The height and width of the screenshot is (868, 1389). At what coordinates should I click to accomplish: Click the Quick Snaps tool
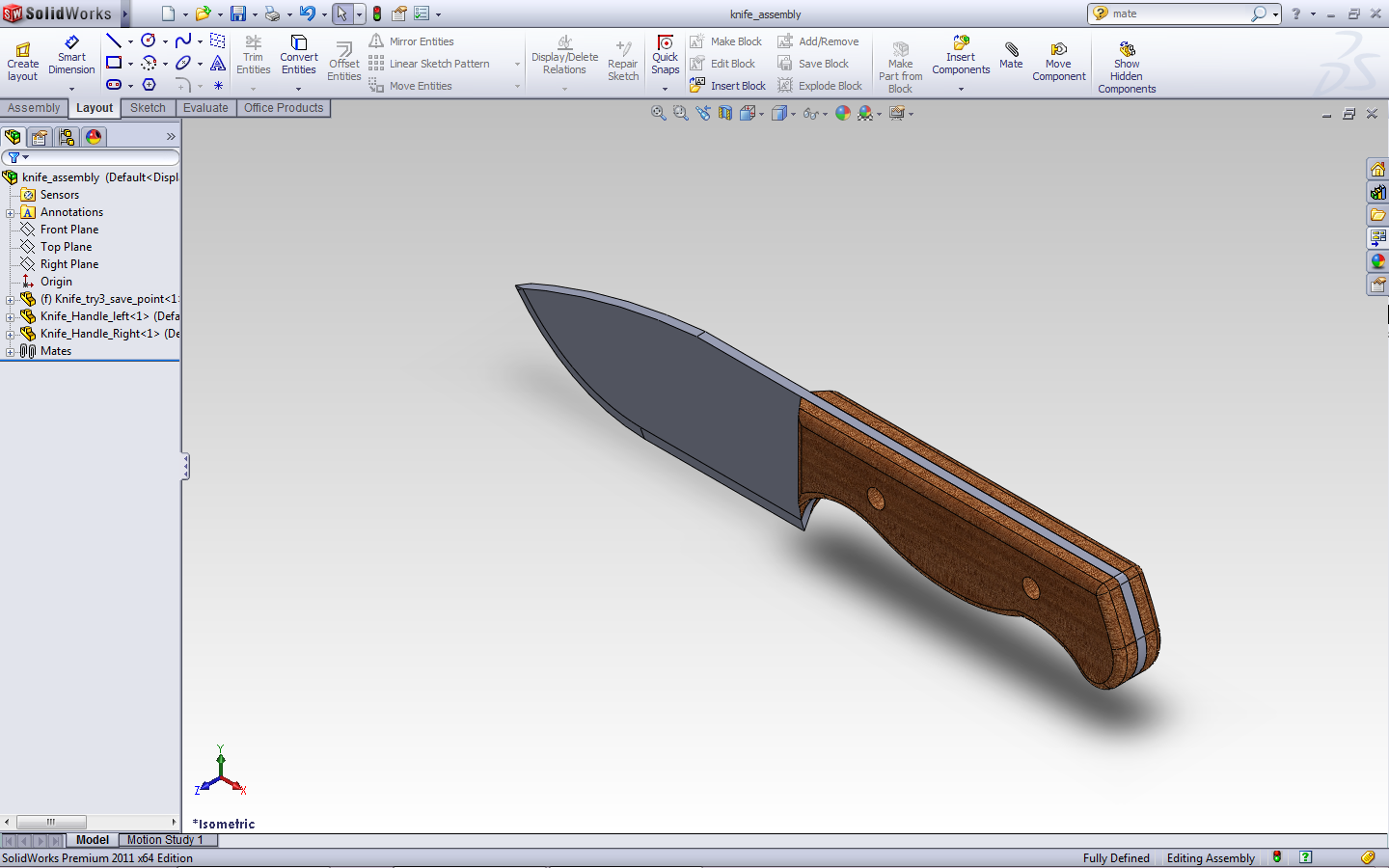pyautogui.click(x=666, y=56)
